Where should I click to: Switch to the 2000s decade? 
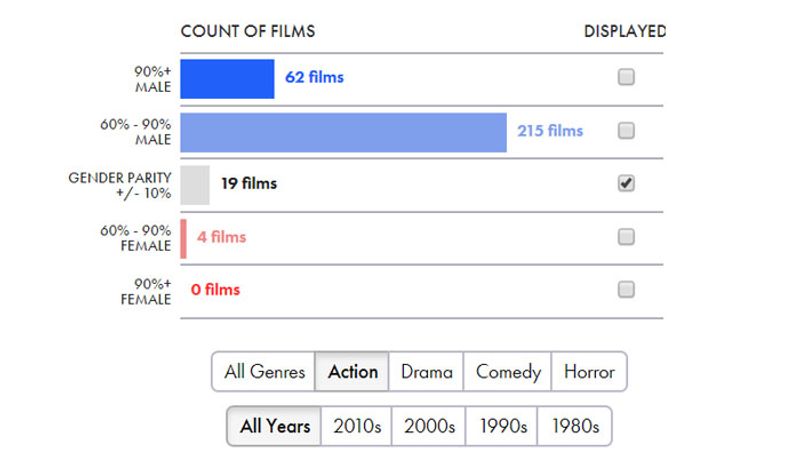point(429,426)
